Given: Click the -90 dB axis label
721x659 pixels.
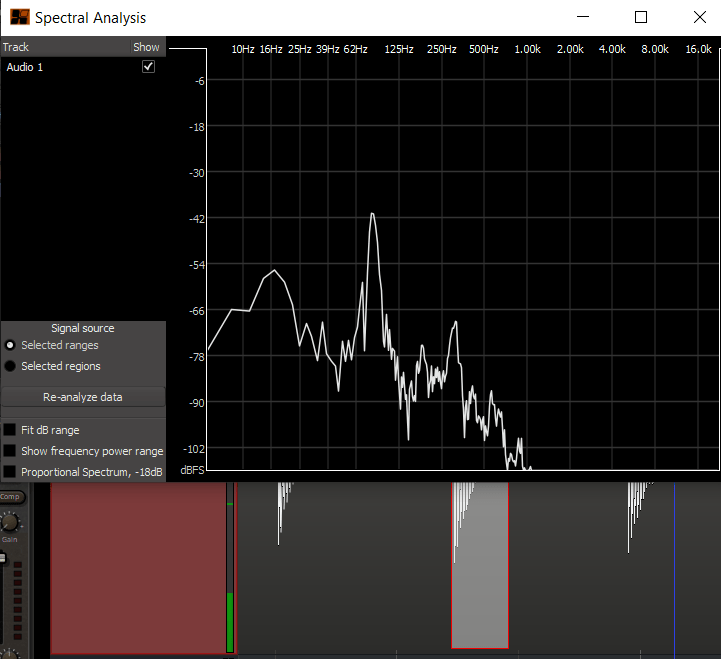Looking at the screenshot, I should [x=197, y=403].
